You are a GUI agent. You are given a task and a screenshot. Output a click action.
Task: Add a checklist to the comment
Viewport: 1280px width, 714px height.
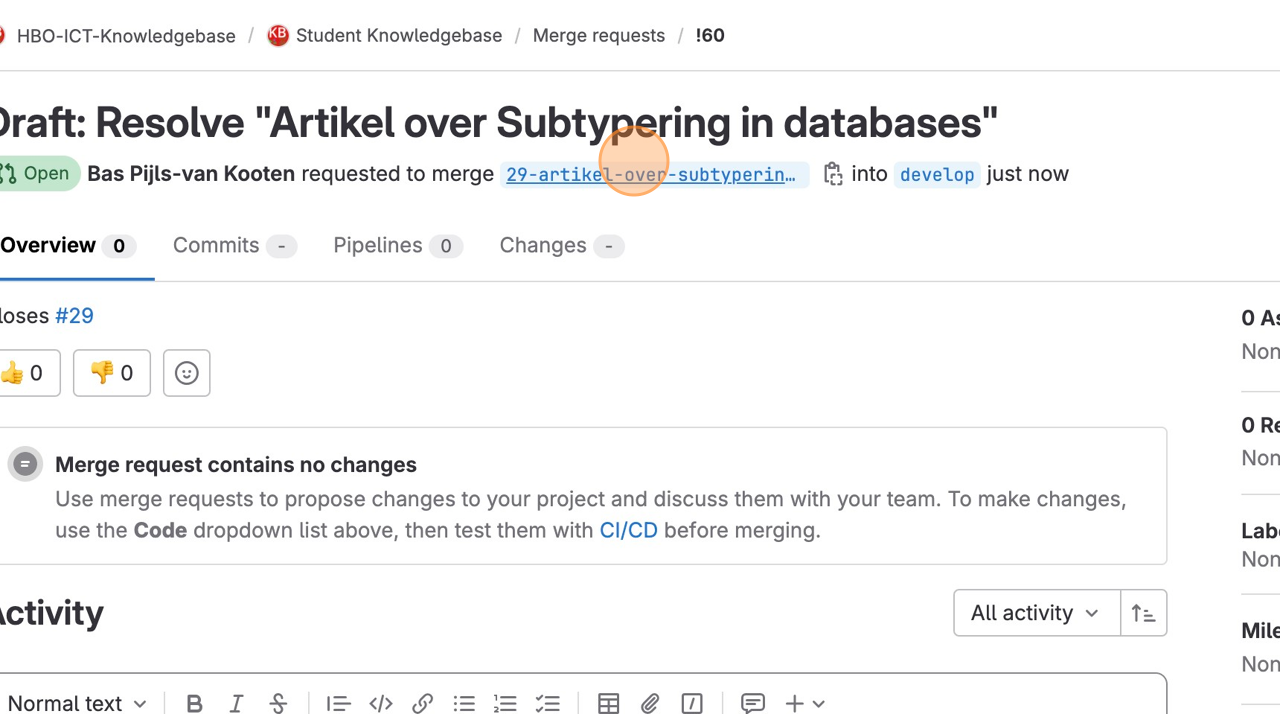tap(547, 703)
